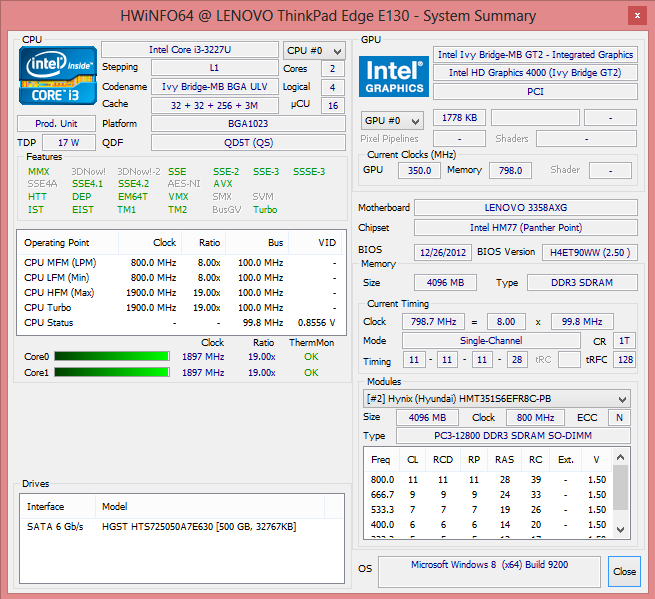Click the Freq column header in timings table

point(382,460)
